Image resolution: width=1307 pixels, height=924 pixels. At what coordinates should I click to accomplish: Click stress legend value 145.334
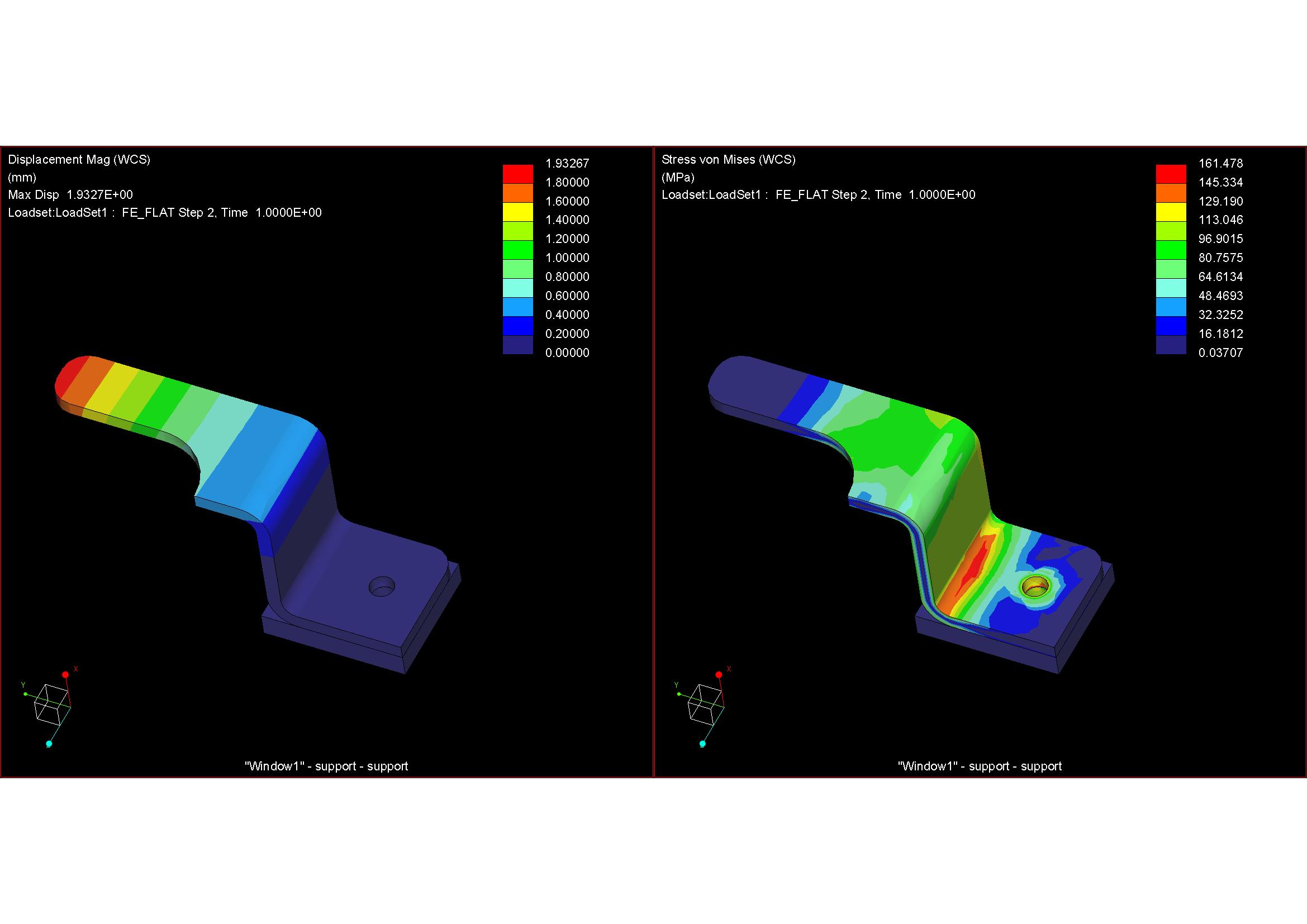1220,182
